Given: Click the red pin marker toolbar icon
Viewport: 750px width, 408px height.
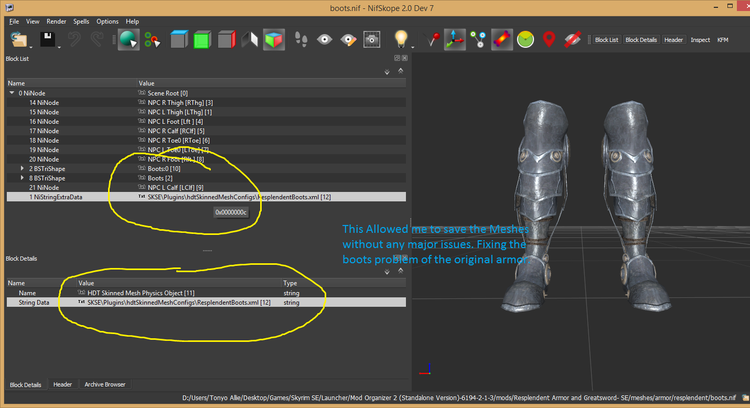Looking at the screenshot, I should pyautogui.click(x=433, y=39).
